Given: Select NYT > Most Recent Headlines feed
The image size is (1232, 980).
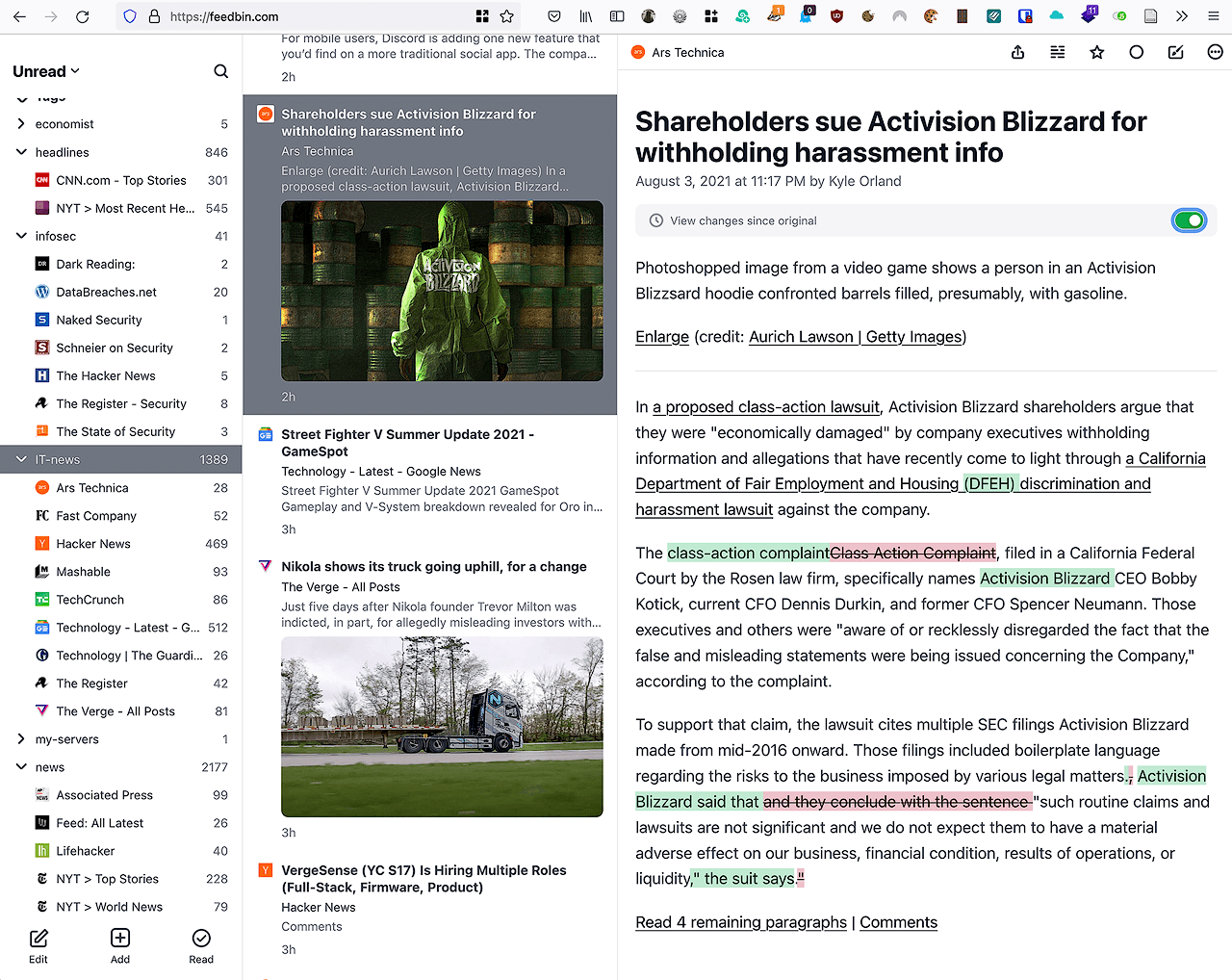Looking at the screenshot, I should pos(121,208).
